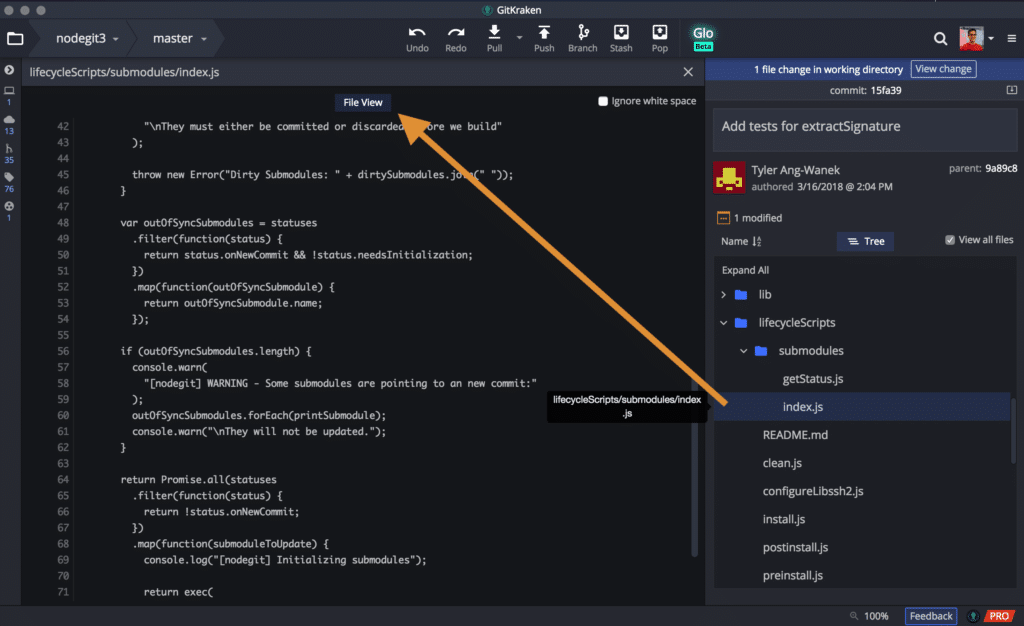Open Glo Beta boards
The image size is (1024, 626).
point(703,39)
